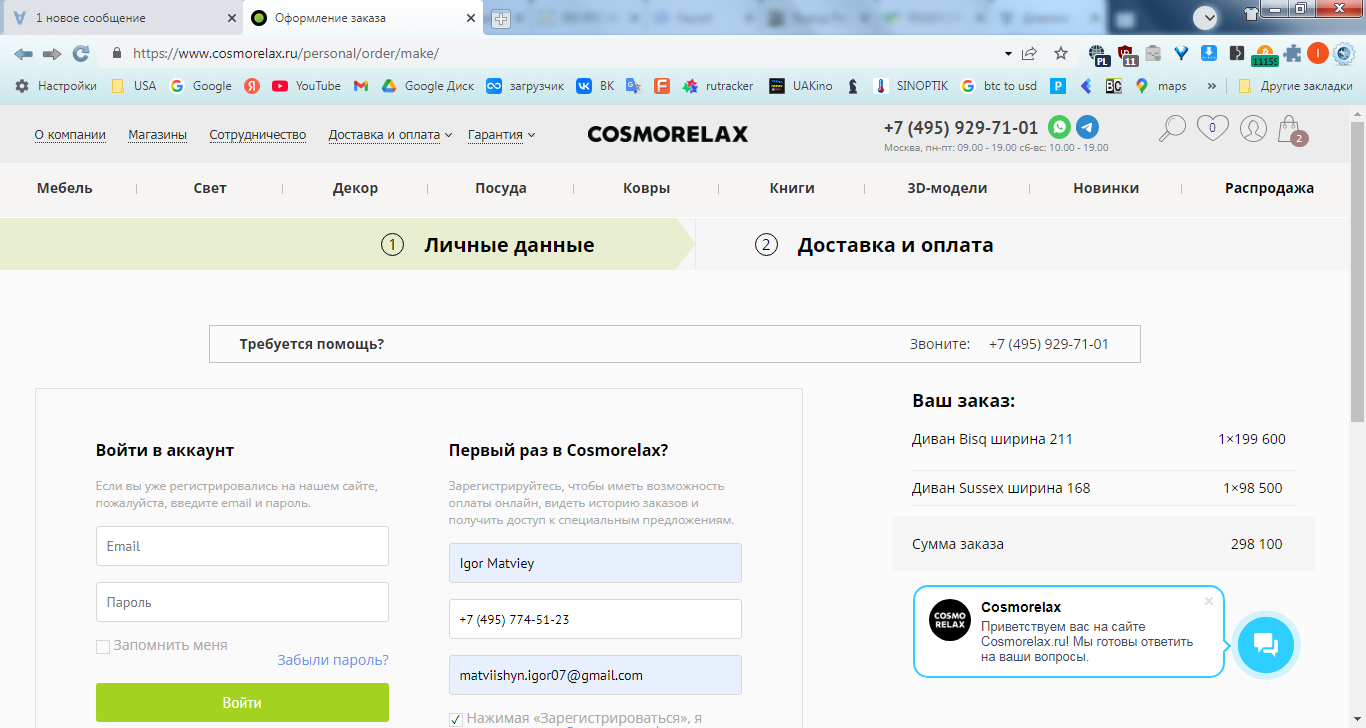Reload the page with refresh button
This screenshot has height=728, width=1366.
[81, 53]
